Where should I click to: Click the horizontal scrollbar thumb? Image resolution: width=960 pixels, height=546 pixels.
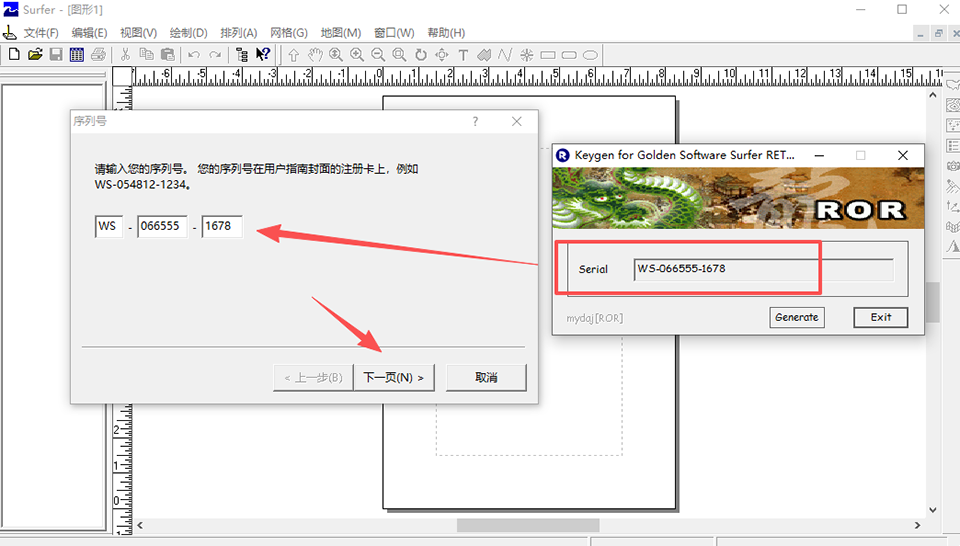pos(528,525)
